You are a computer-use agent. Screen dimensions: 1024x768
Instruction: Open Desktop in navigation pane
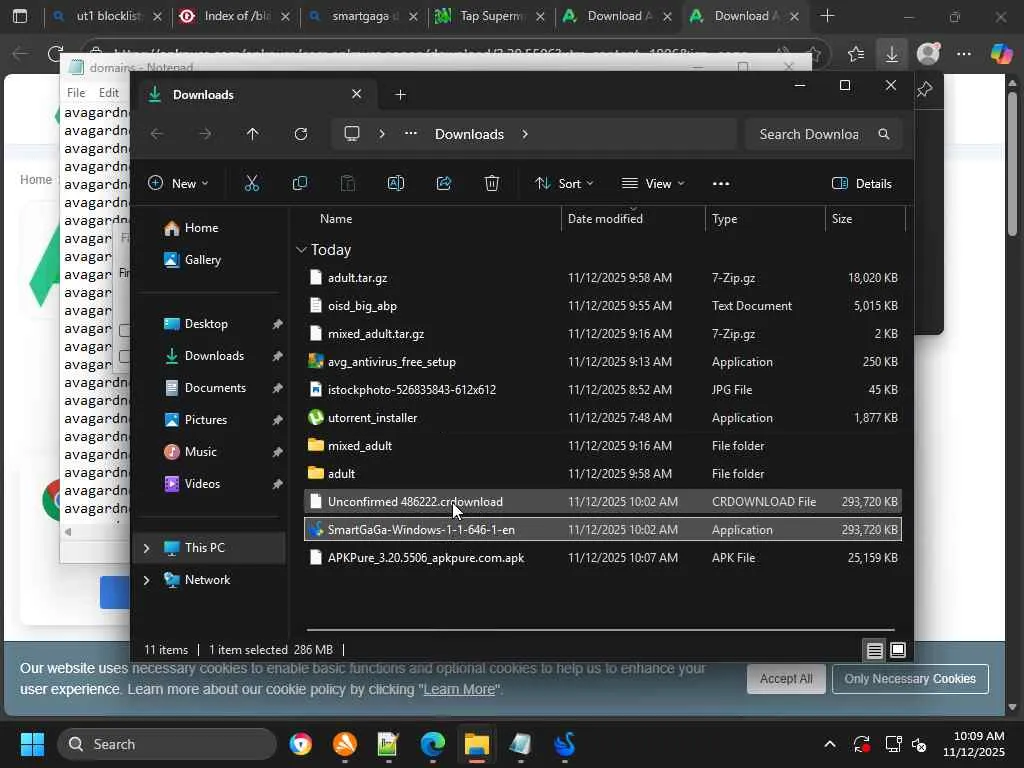(195, 324)
